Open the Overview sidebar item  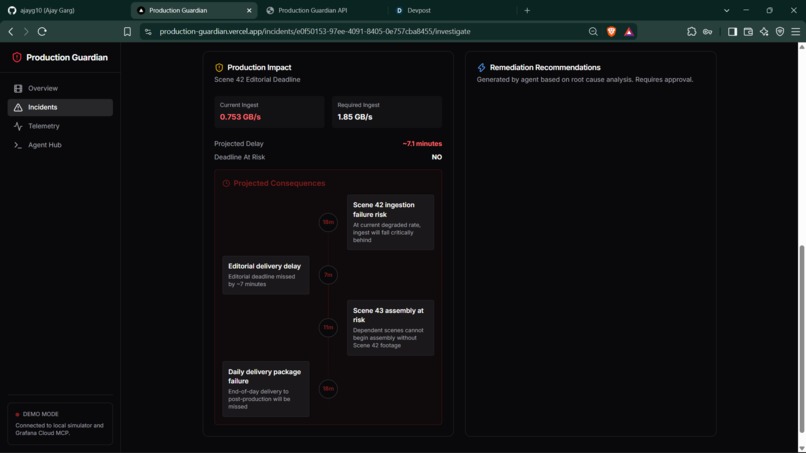[60, 88]
